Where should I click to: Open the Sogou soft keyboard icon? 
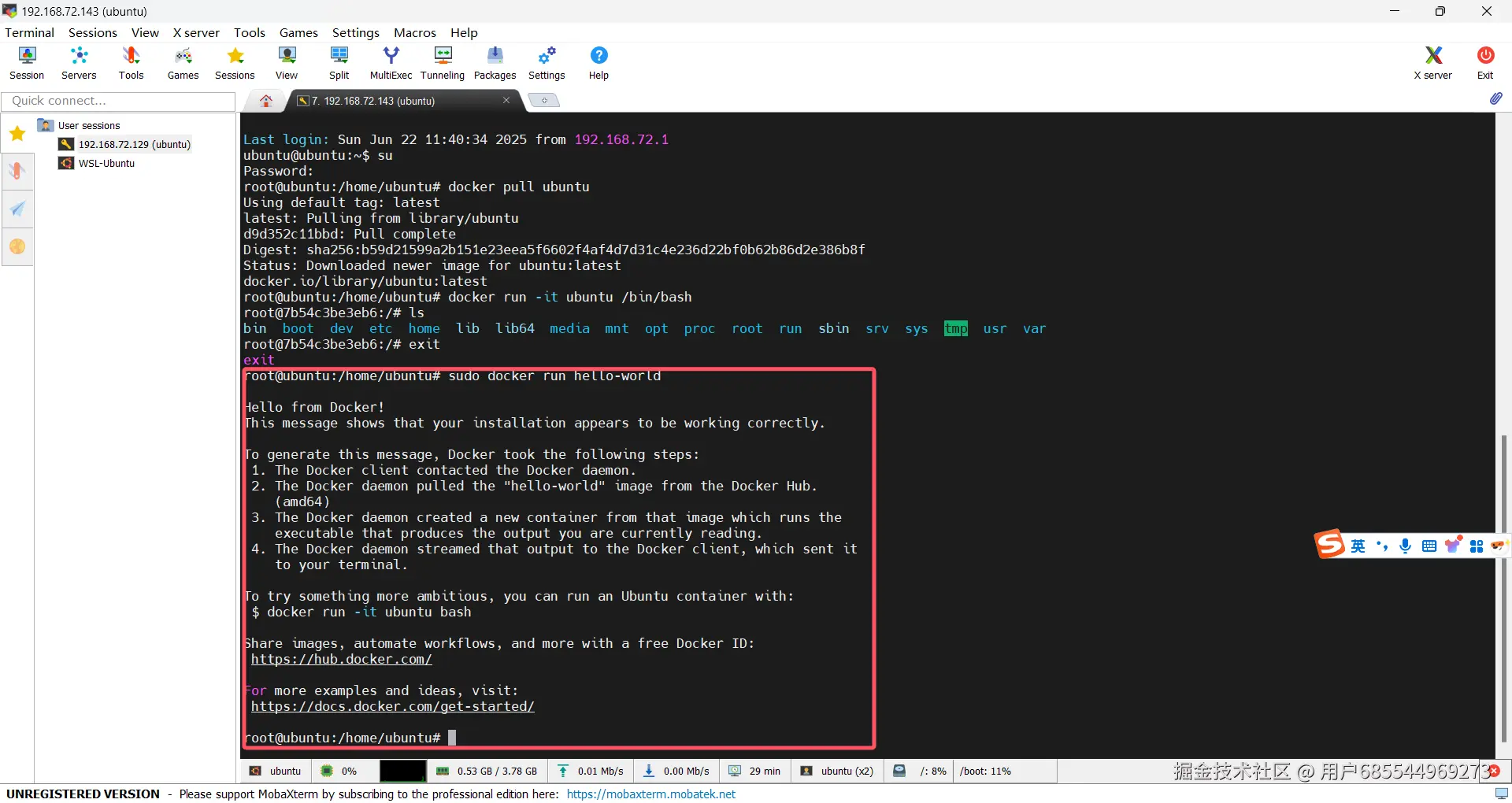[1429, 546]
